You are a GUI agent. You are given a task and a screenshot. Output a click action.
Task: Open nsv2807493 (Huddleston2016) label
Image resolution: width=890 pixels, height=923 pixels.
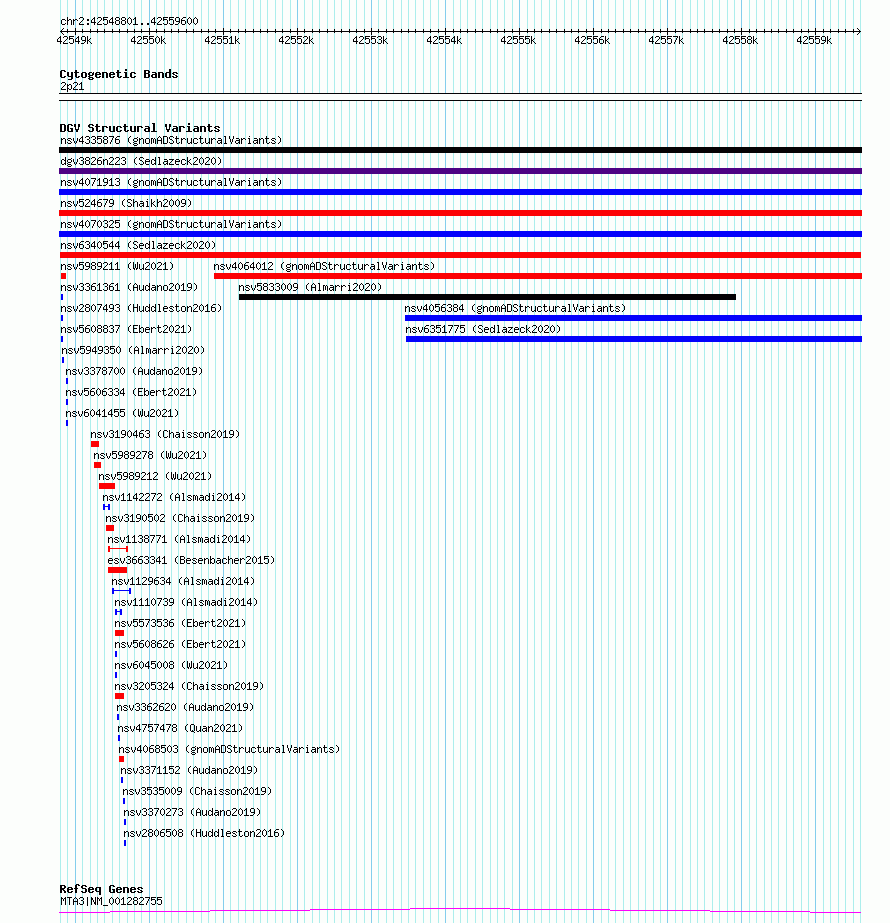pyautogui.click(x=141, y=308)
